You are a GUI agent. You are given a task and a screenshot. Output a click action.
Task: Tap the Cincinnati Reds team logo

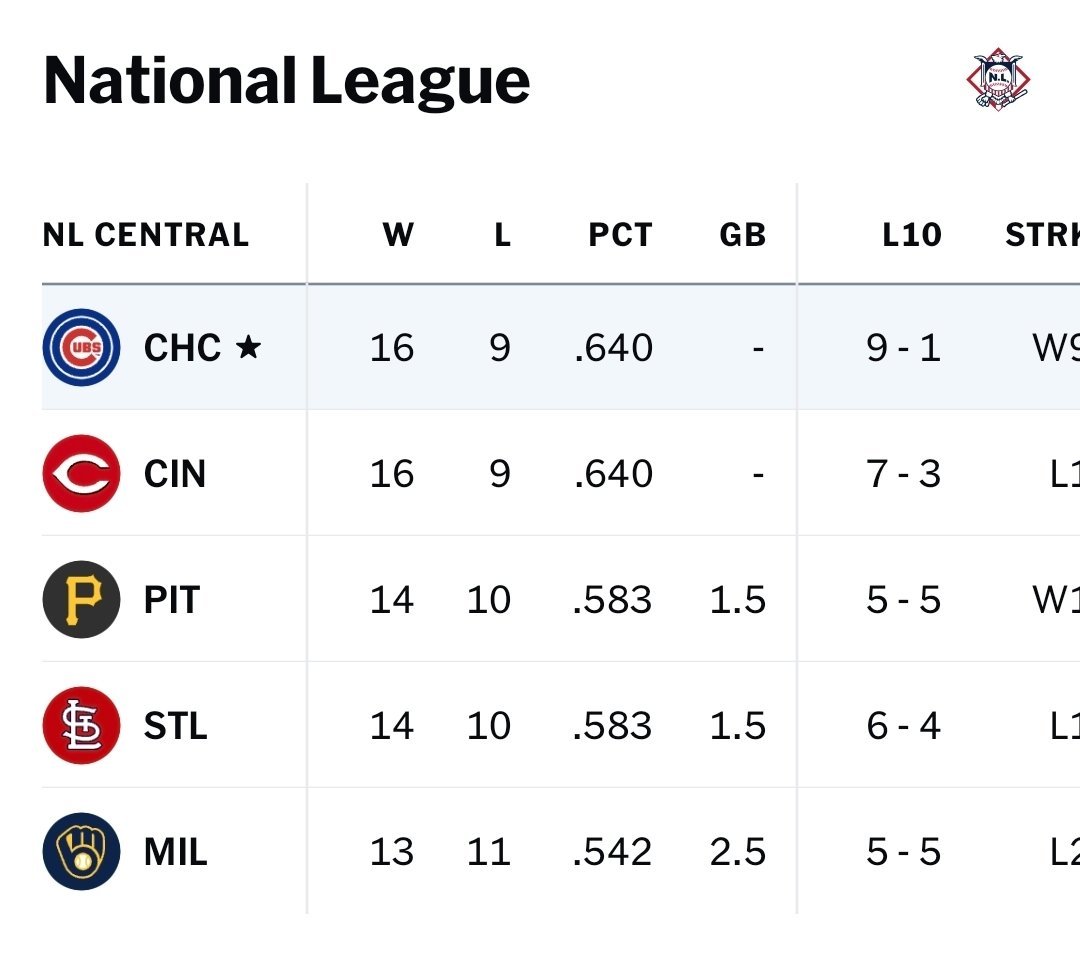[x=81, y=473]
